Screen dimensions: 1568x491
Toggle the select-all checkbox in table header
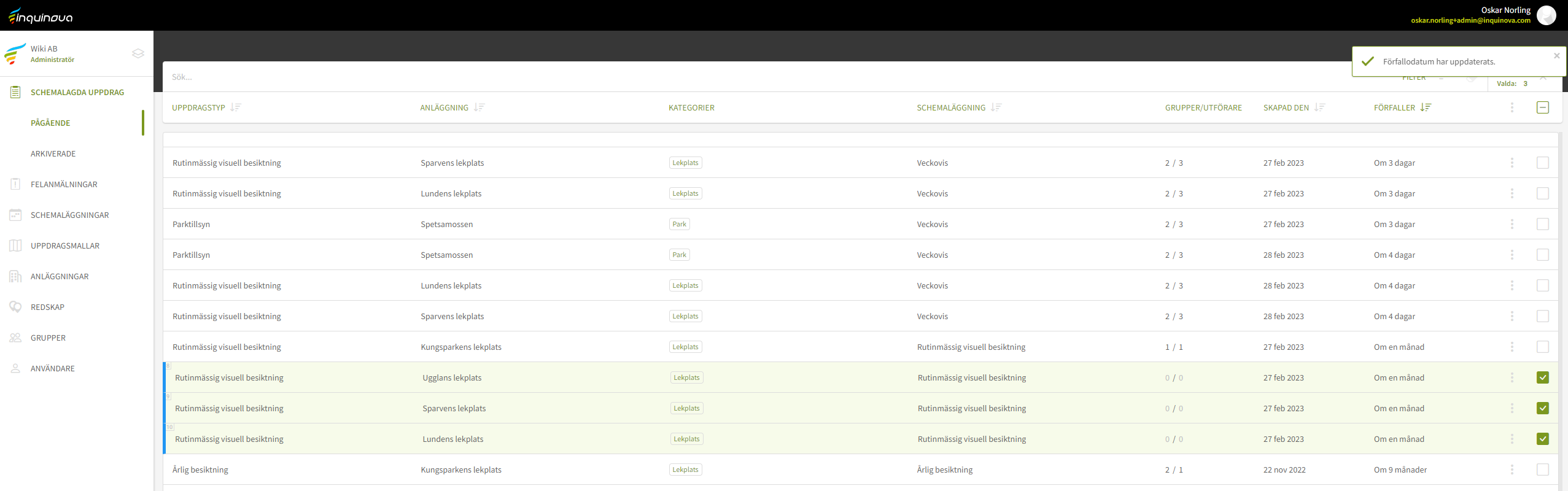point(1542,107)
